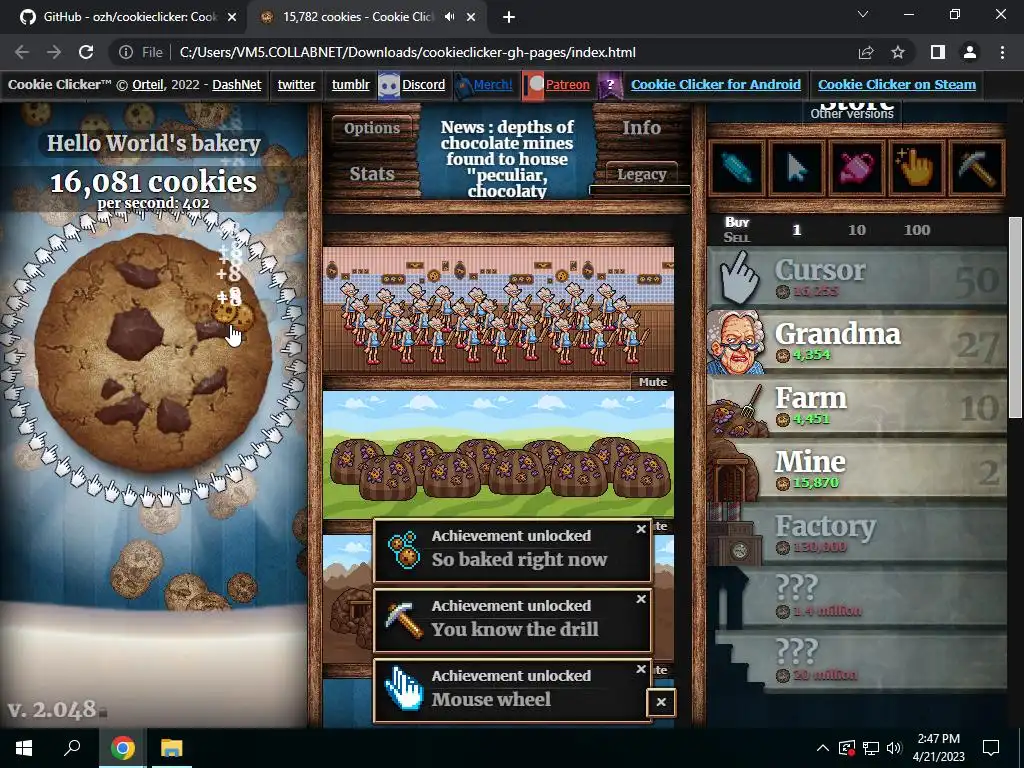
Task: Open the Orteil link
Action: (x=148, y=84)
